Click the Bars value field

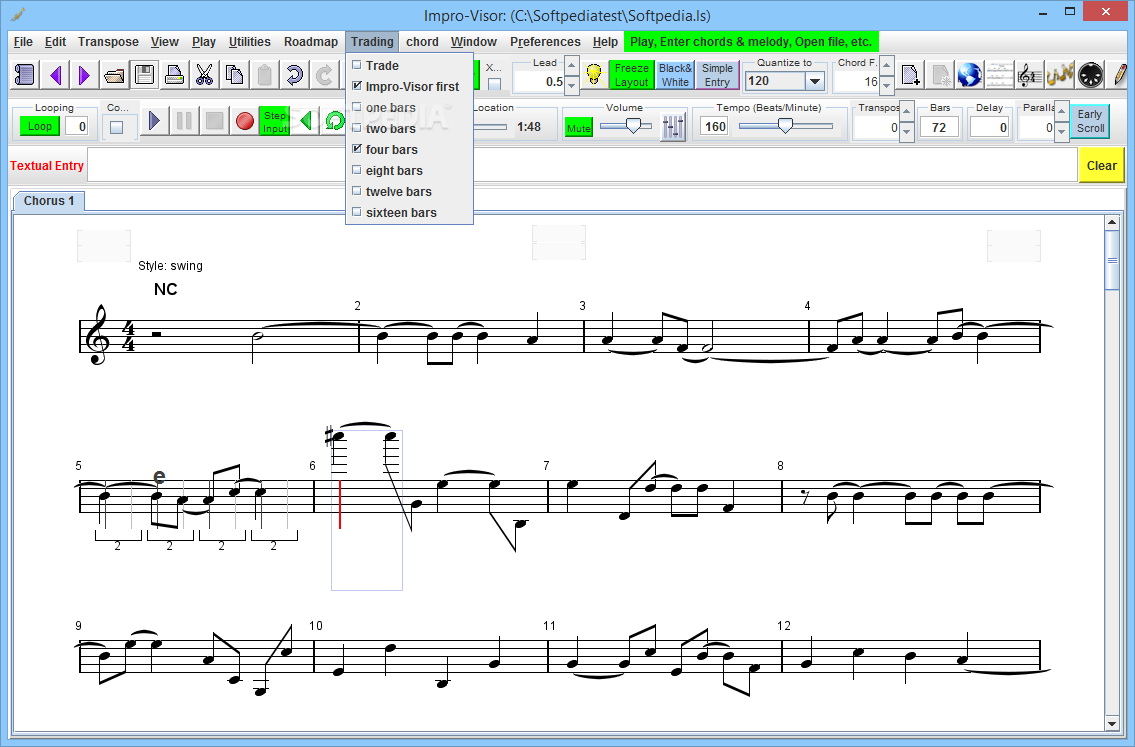[x=939, y=127]
